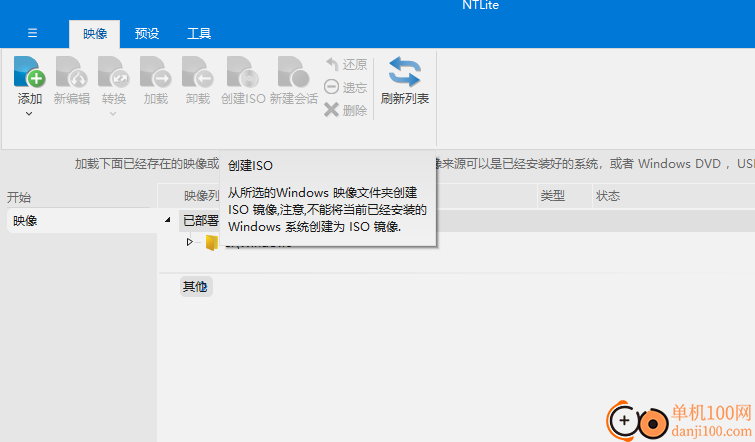The width and height of the screenshot is (755, 442).
Task: Click the 类型 column header
Action: [552, 195]
